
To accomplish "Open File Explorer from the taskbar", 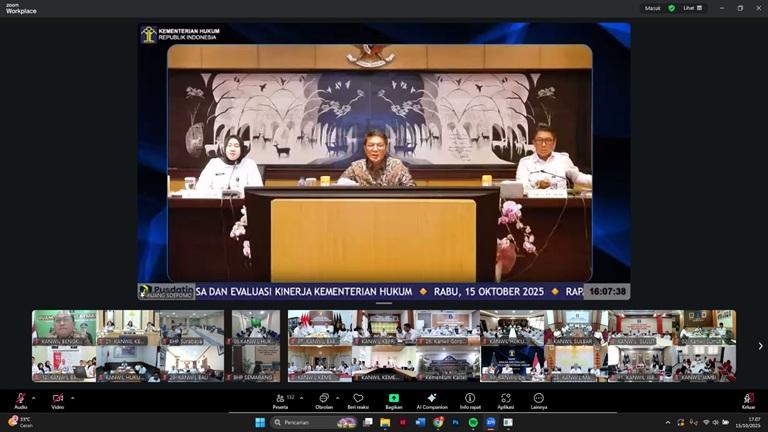I will point(385,422).
